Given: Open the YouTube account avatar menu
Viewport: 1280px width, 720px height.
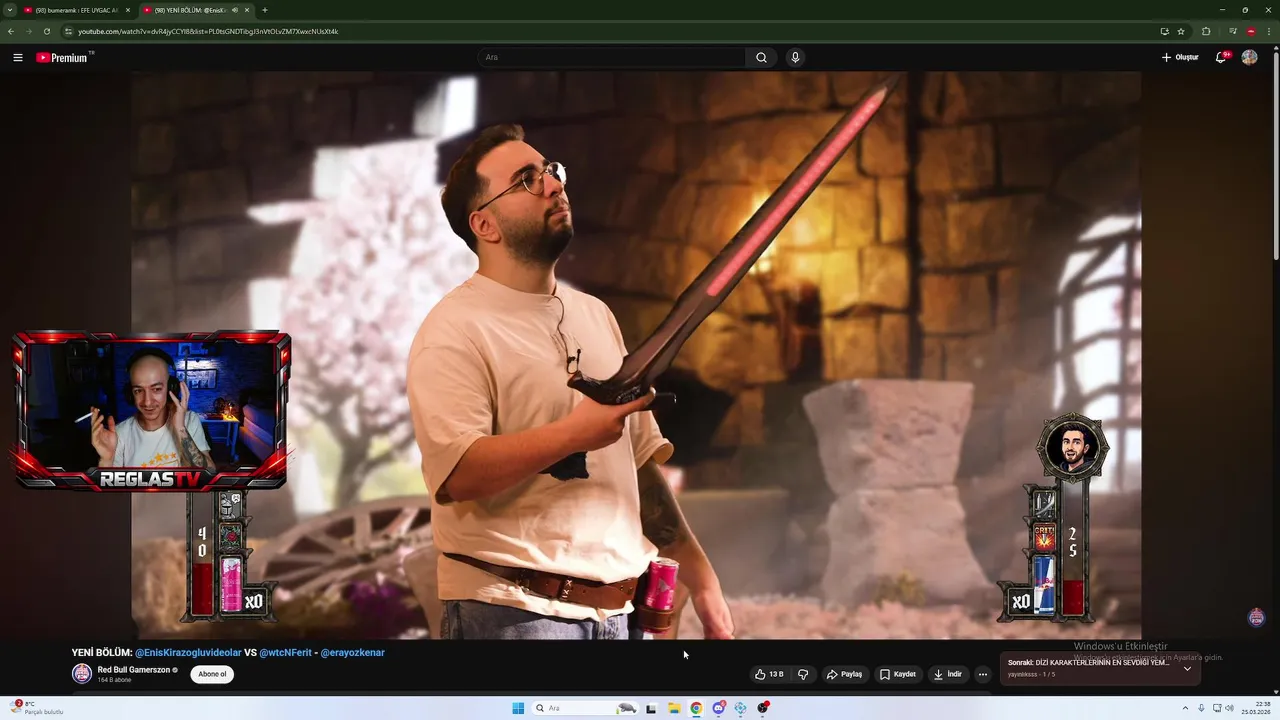Looking at the screenshot, I should [1249, 57].
